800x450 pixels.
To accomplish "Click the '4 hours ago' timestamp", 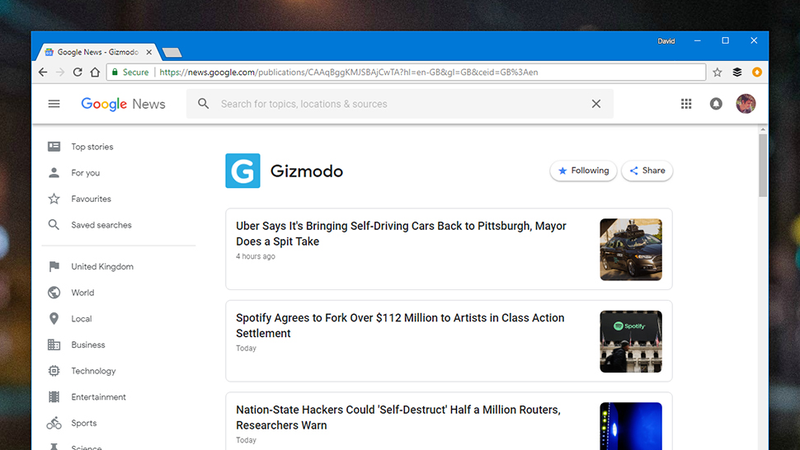I will point(255,256).
